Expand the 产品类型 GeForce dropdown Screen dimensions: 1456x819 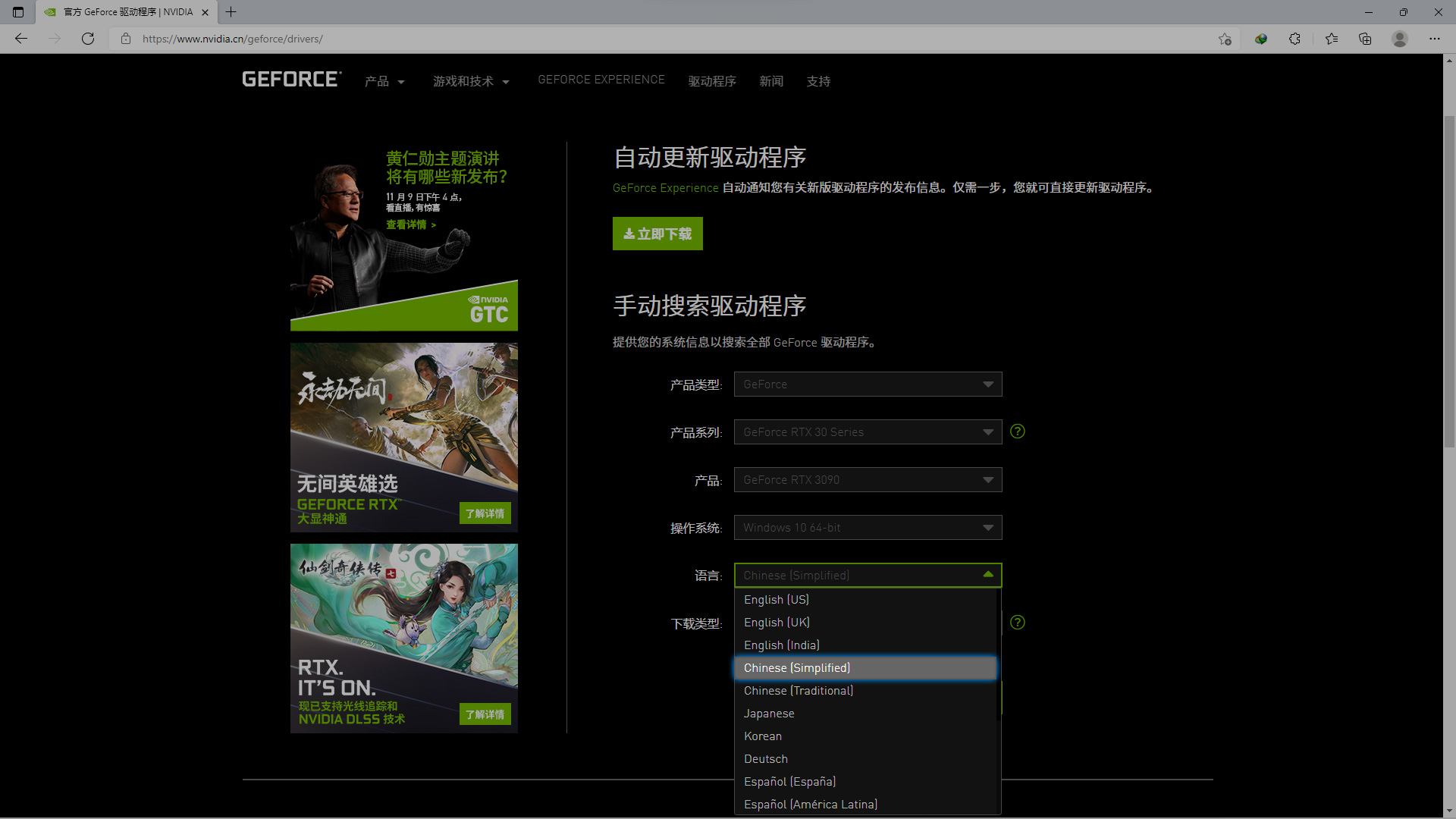tap(868, 384)
